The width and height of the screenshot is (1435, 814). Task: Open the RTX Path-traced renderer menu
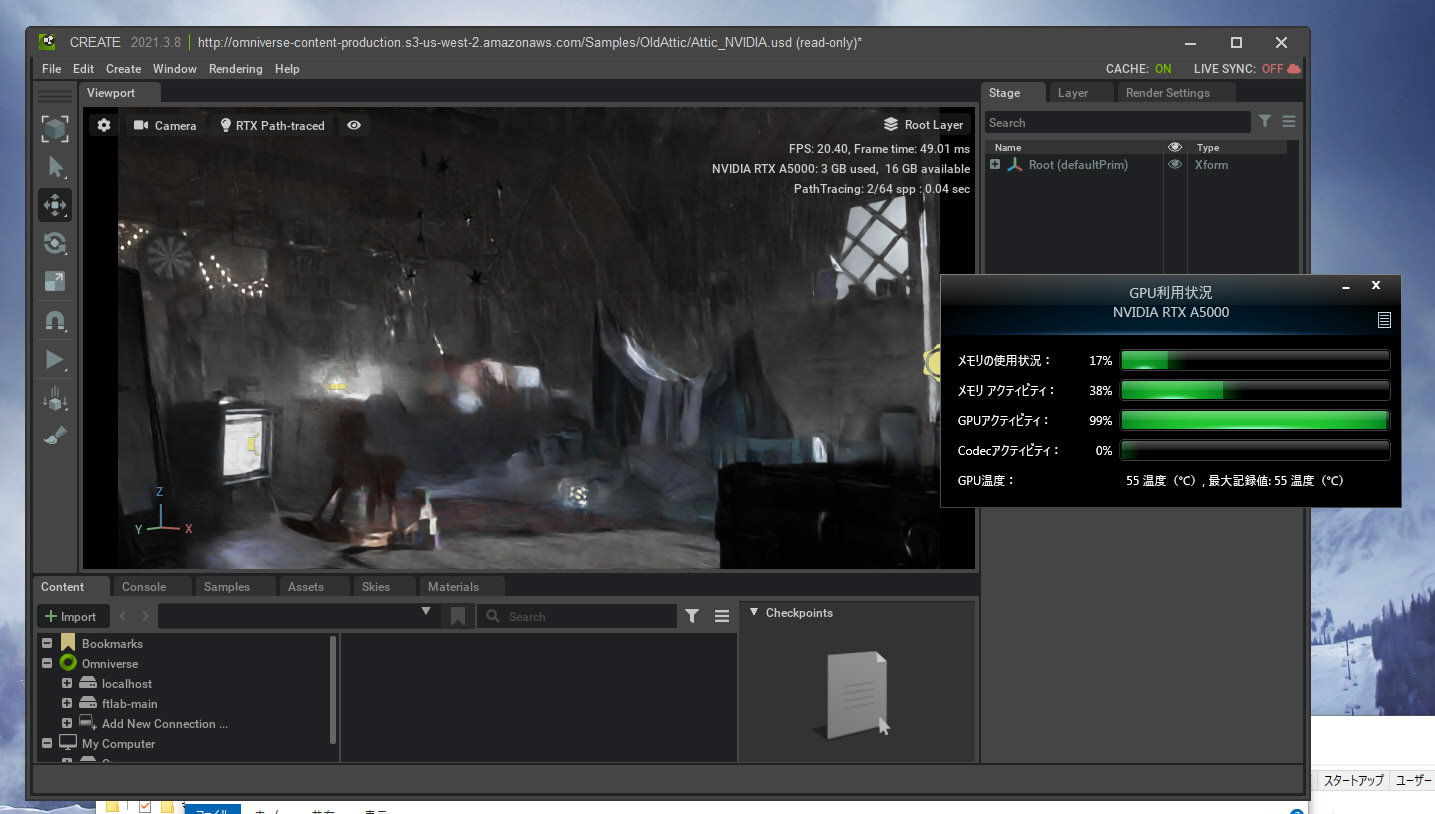pyautogui.click(x=272, y=125)
